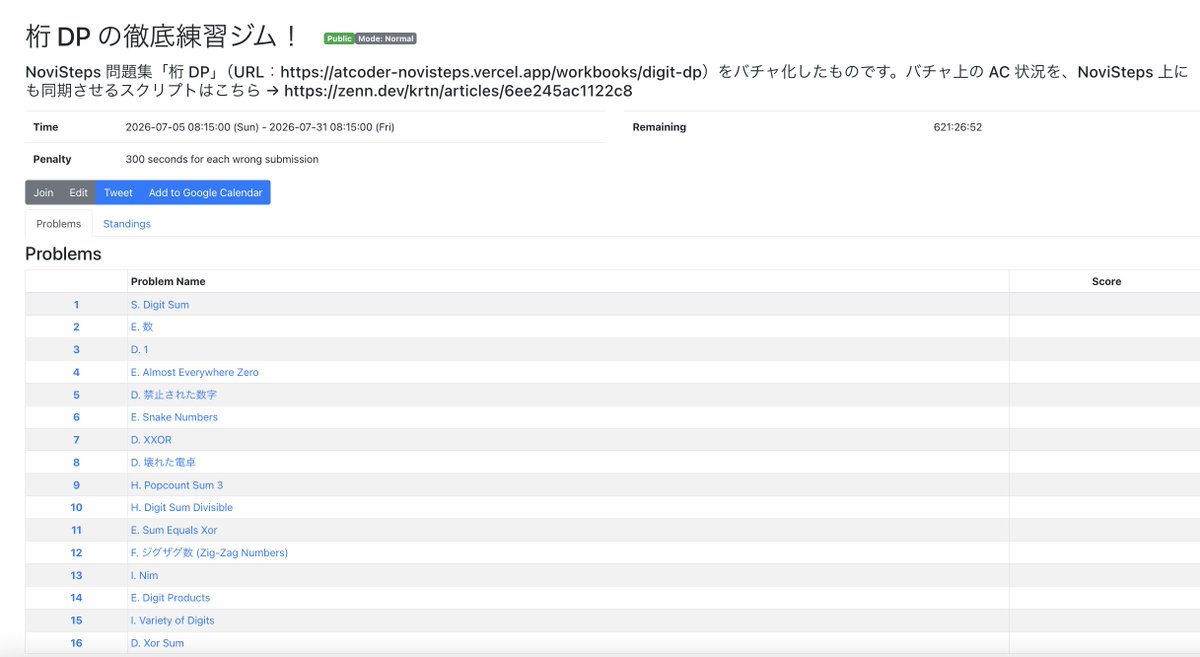This screenshot has height=657, width=1200.
Task: Open problem D. 壊れた電卓
Action: pyautogui.click(x=163, y=462)
